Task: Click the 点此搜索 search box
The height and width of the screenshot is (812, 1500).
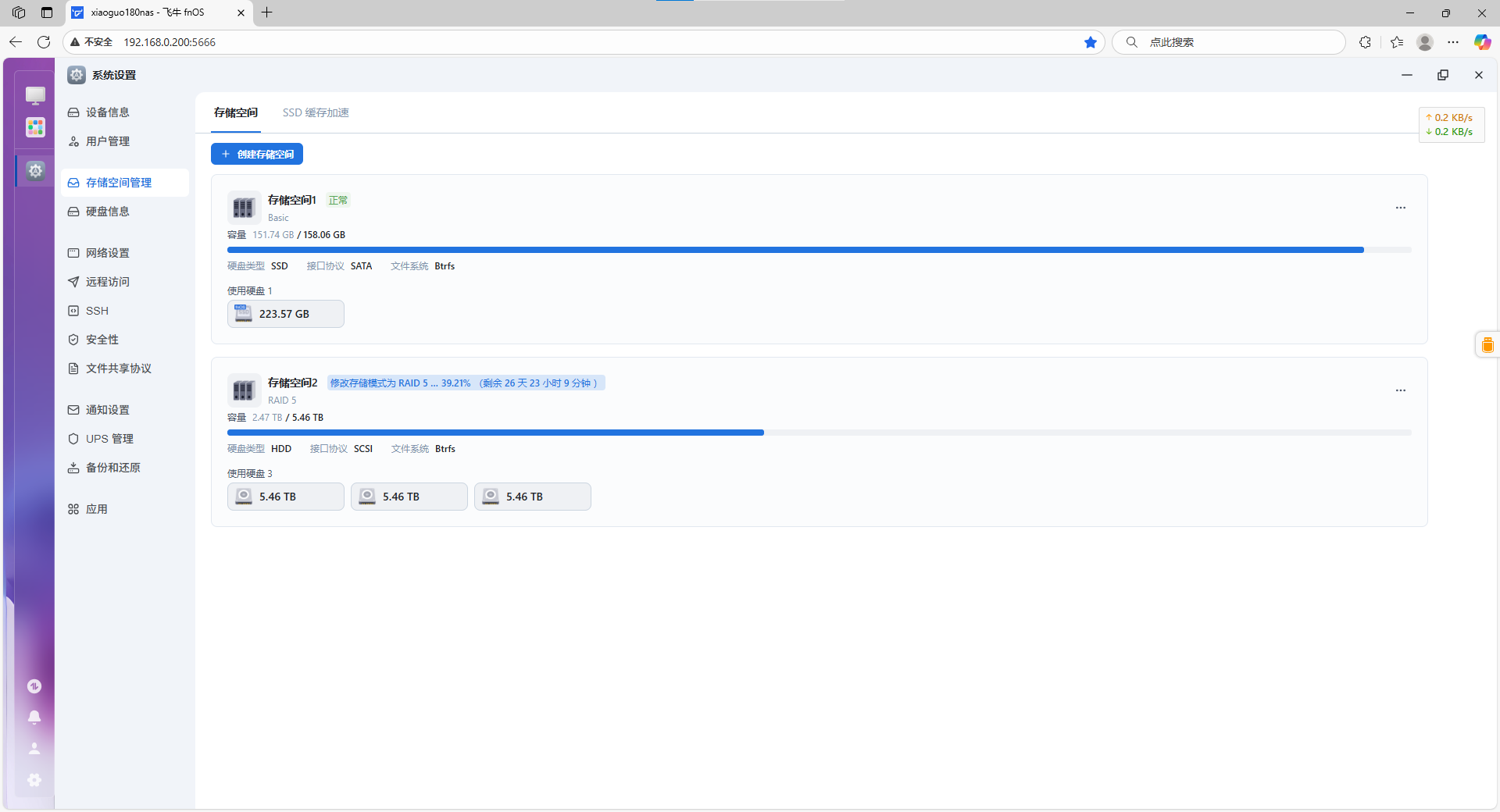Action: [x=1228, y=42]
